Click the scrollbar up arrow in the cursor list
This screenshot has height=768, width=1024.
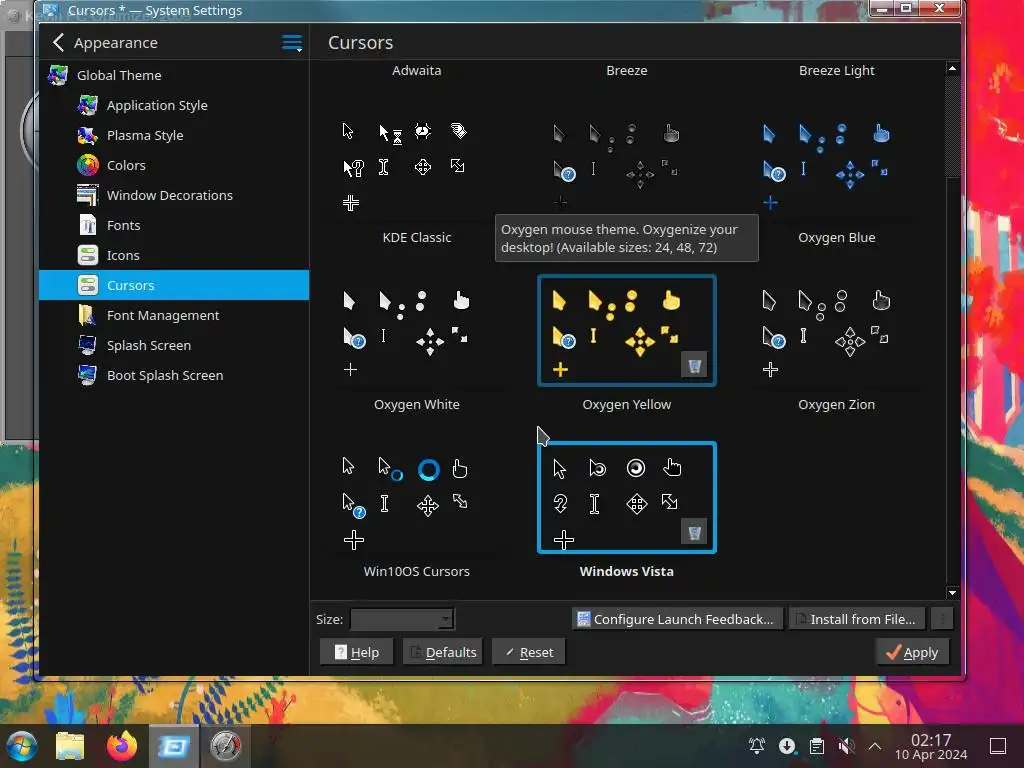[x=952, y=68]
